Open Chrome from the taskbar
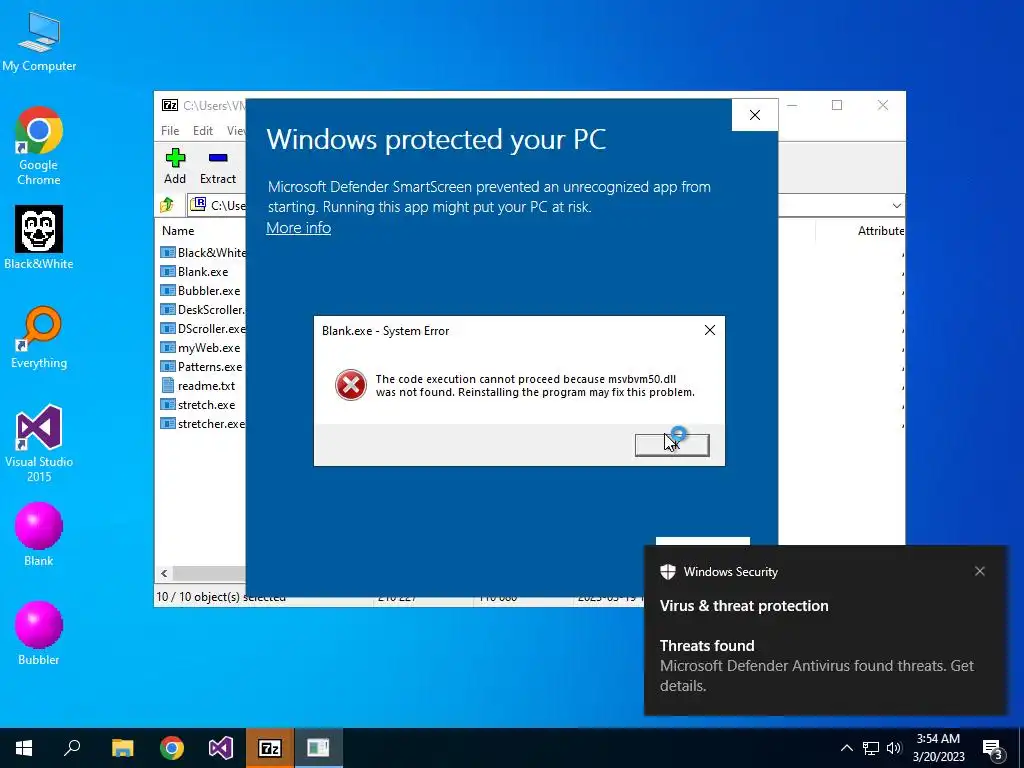 (x=172, y=748)
